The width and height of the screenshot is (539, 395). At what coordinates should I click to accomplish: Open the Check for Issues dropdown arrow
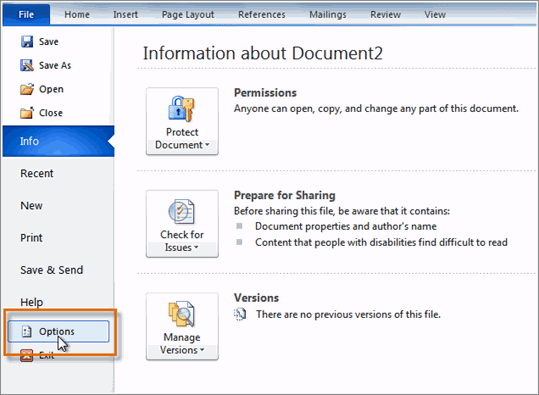click(196, 247)
